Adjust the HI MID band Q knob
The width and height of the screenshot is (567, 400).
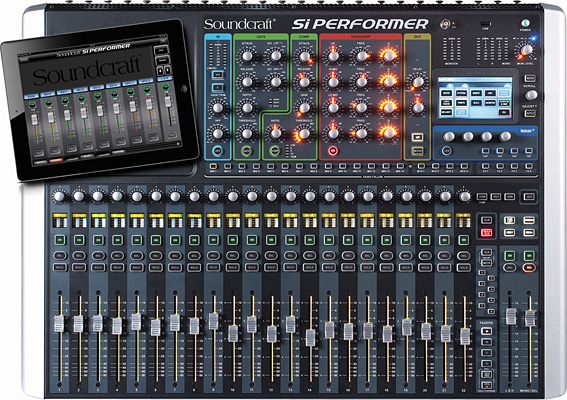[388, 82]
